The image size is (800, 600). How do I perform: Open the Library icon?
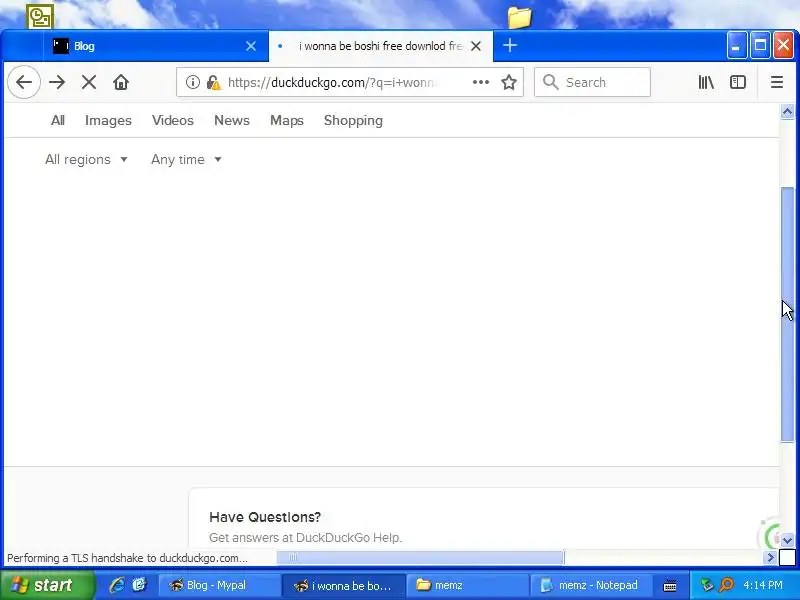pos(706,82)
